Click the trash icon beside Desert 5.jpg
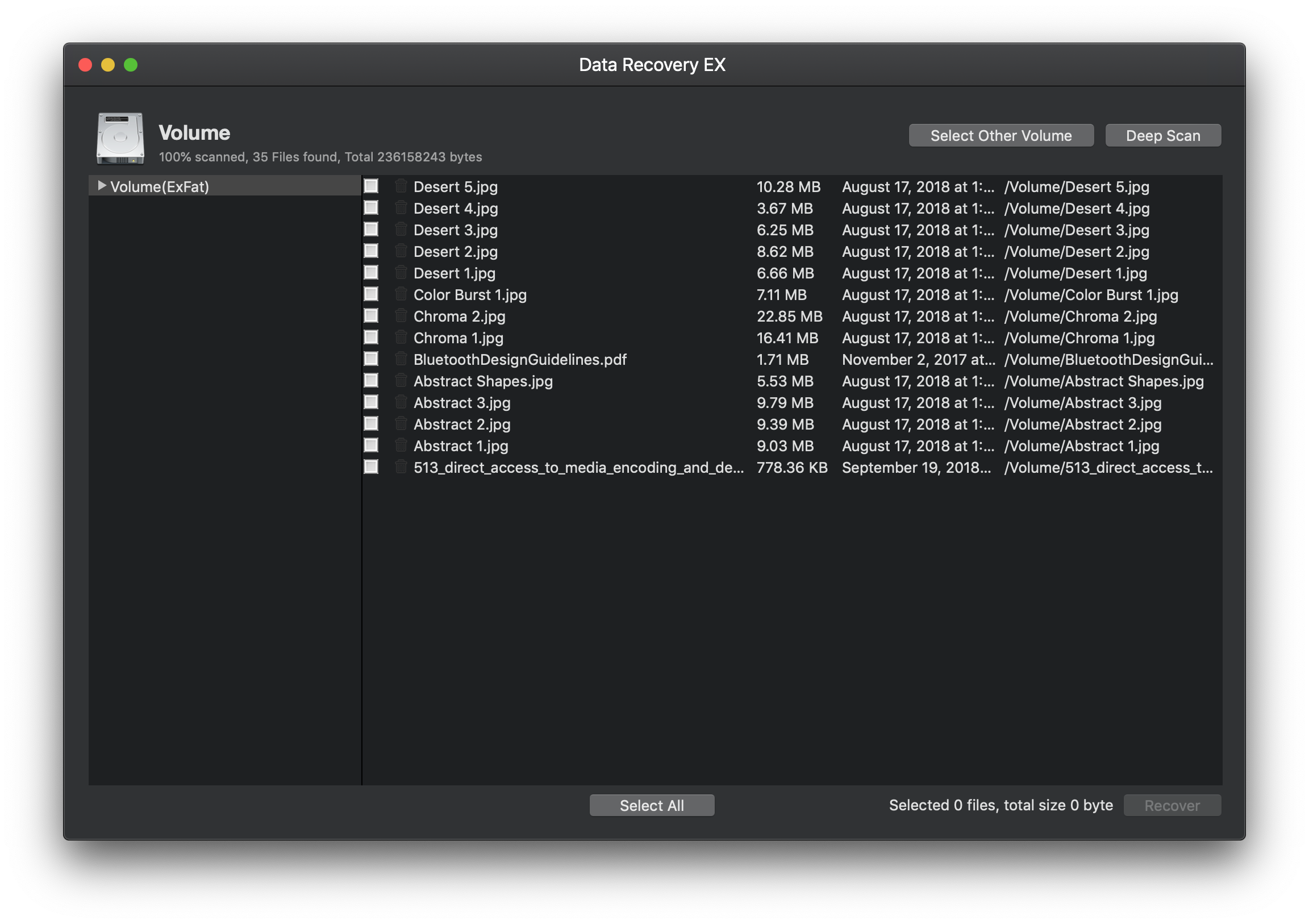This screenshot has width=1309, height=924. pyautogui.click(x=401, y=186)
